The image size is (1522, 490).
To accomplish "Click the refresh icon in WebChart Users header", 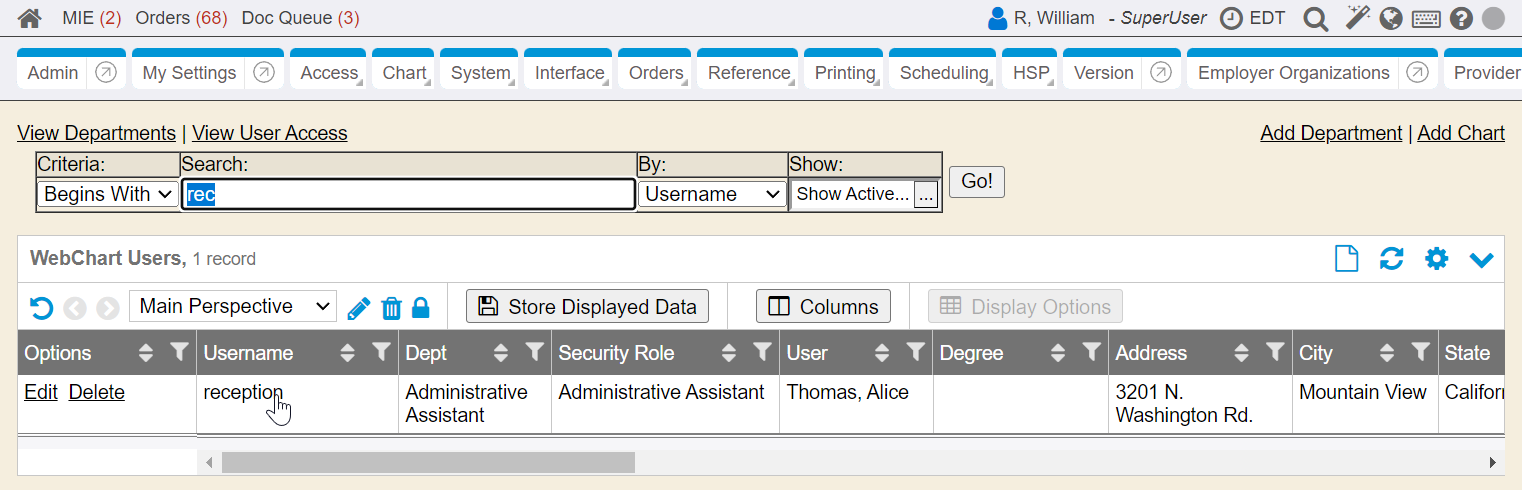I will pos(1391,259).
